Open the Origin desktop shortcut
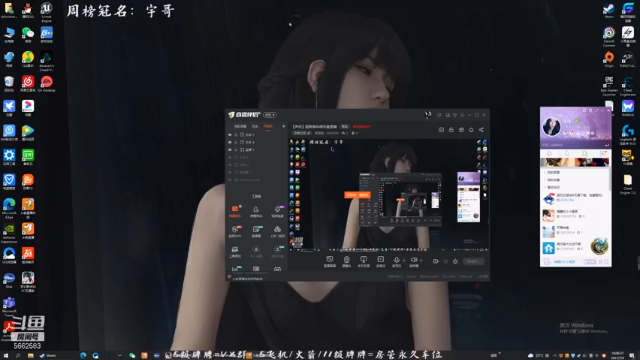 pos(609,60)
